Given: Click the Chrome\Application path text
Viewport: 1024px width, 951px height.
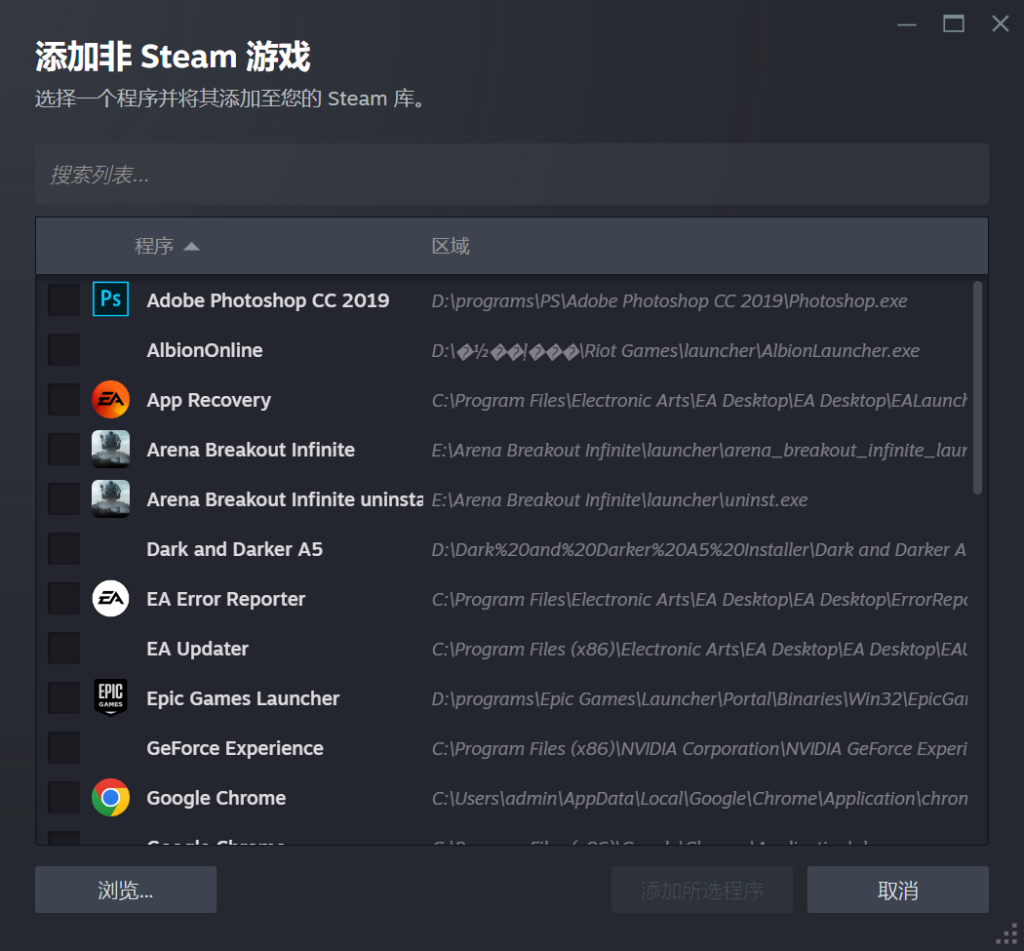Looking at the screenshot, I should 699,799.
